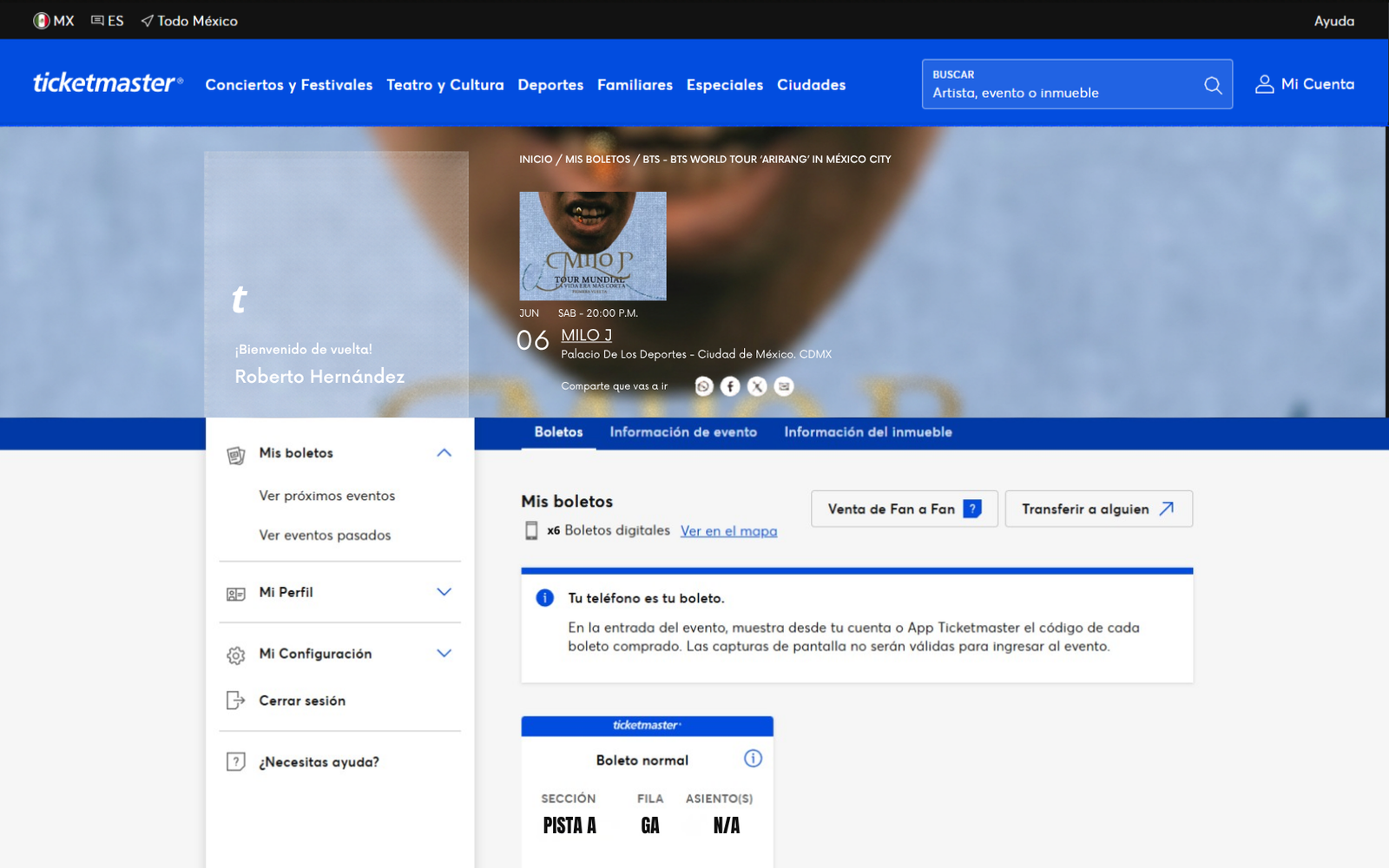Click the Mexico flag country icon

(41, 21)
